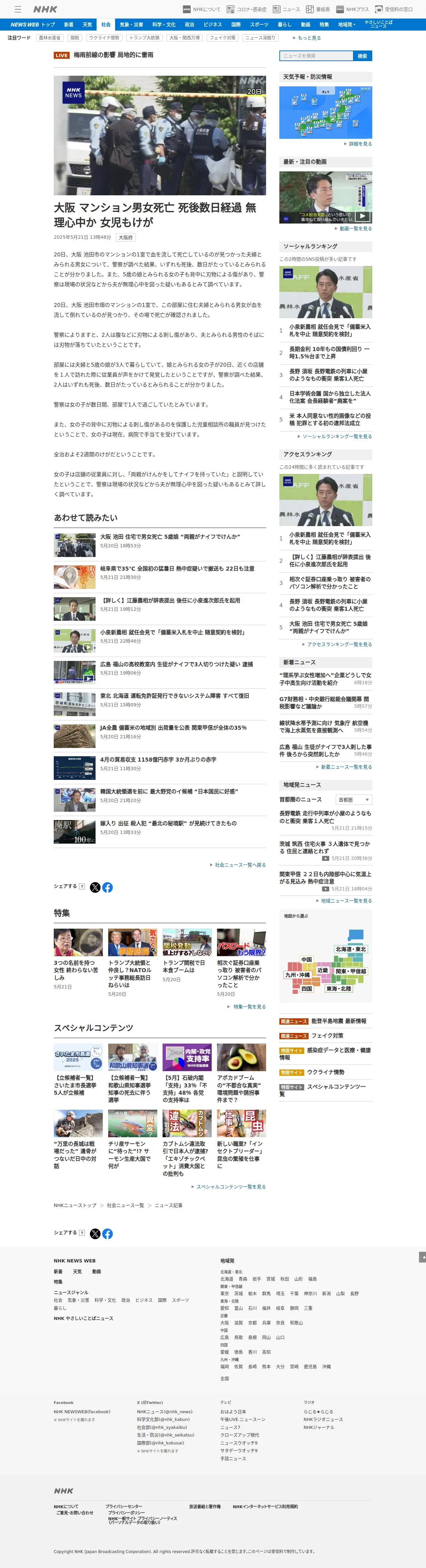Open トランプ関税で日本食ブームは feature card
Viewport: 426px width, 1568px height.
coord(186,956)
